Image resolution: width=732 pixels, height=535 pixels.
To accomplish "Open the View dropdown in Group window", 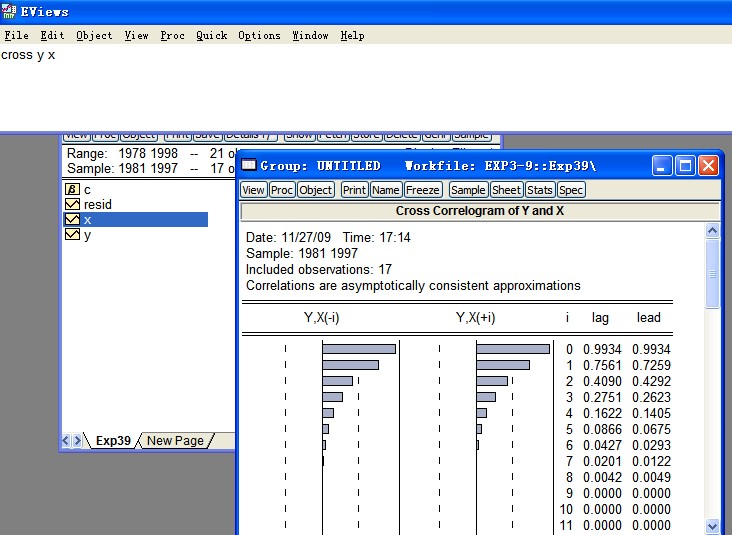I will point(254,190).
